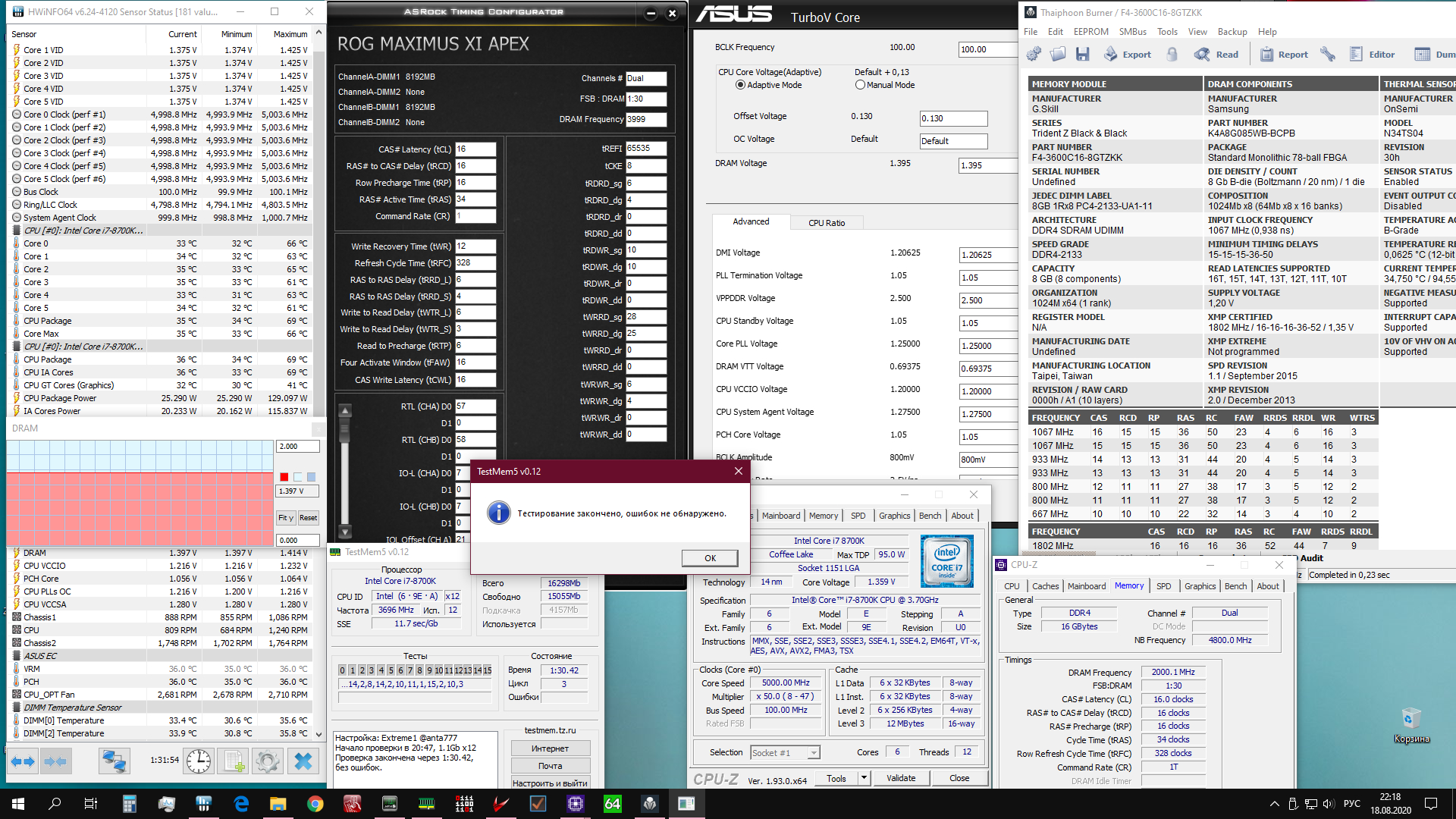Click the Read button with magnifier icon

tap(1216, 54)
